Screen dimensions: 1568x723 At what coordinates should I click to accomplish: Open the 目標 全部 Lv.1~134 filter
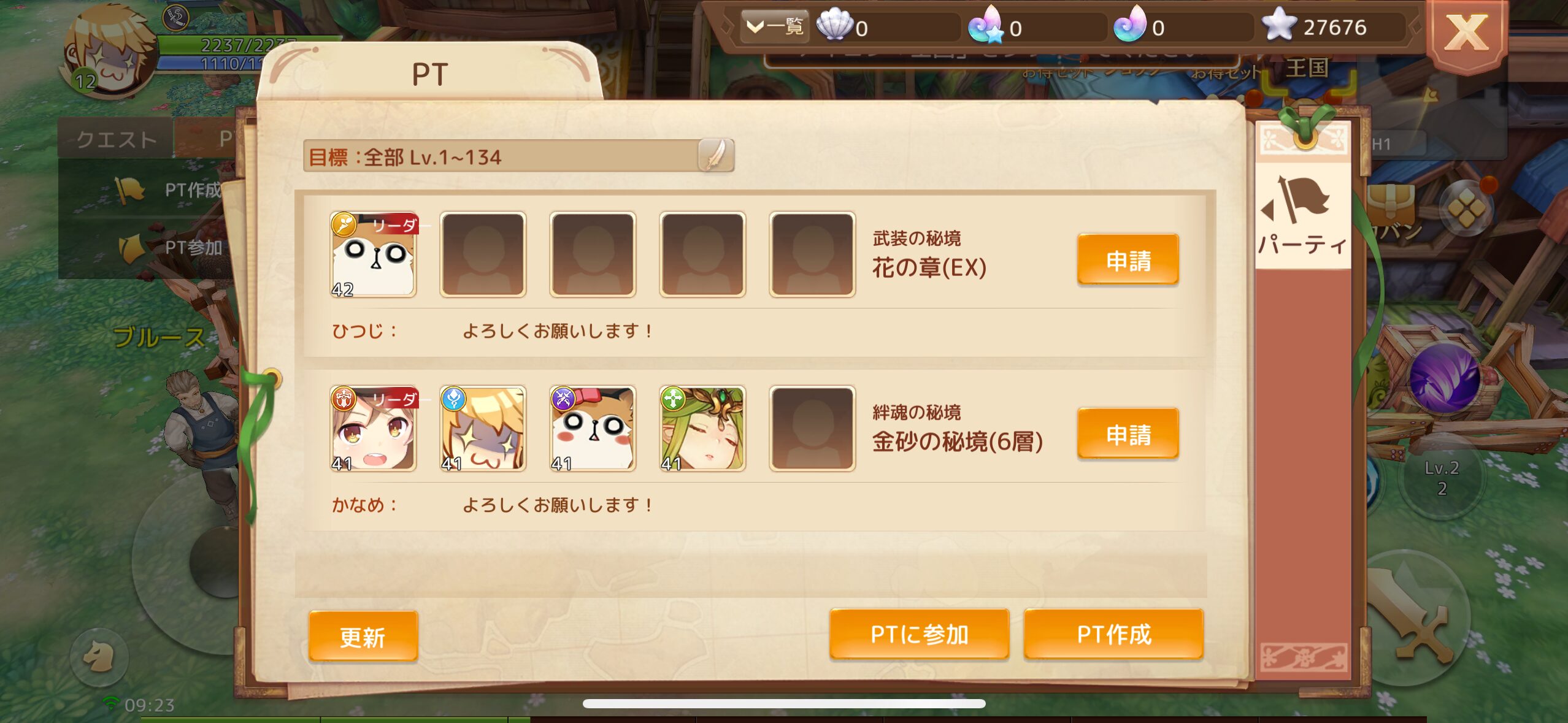518,156
